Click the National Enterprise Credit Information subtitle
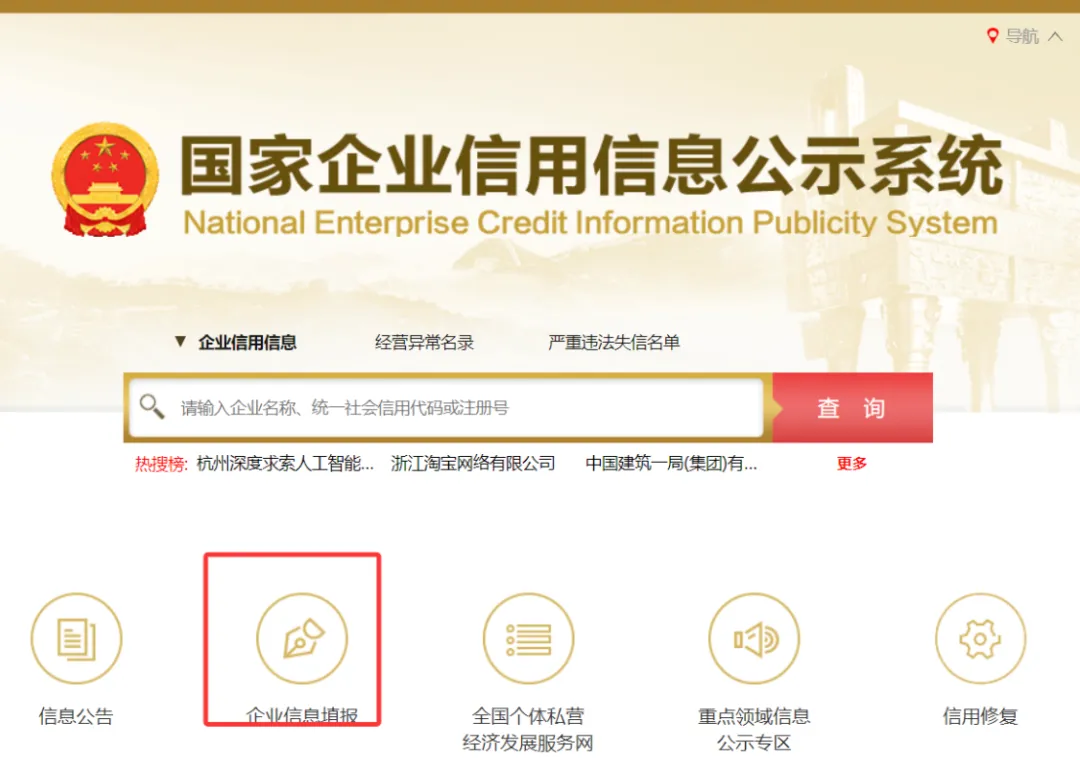Image resolution: width=1080 pixels, height=763 pixels. pyautogui.click(x=590, y=222)
